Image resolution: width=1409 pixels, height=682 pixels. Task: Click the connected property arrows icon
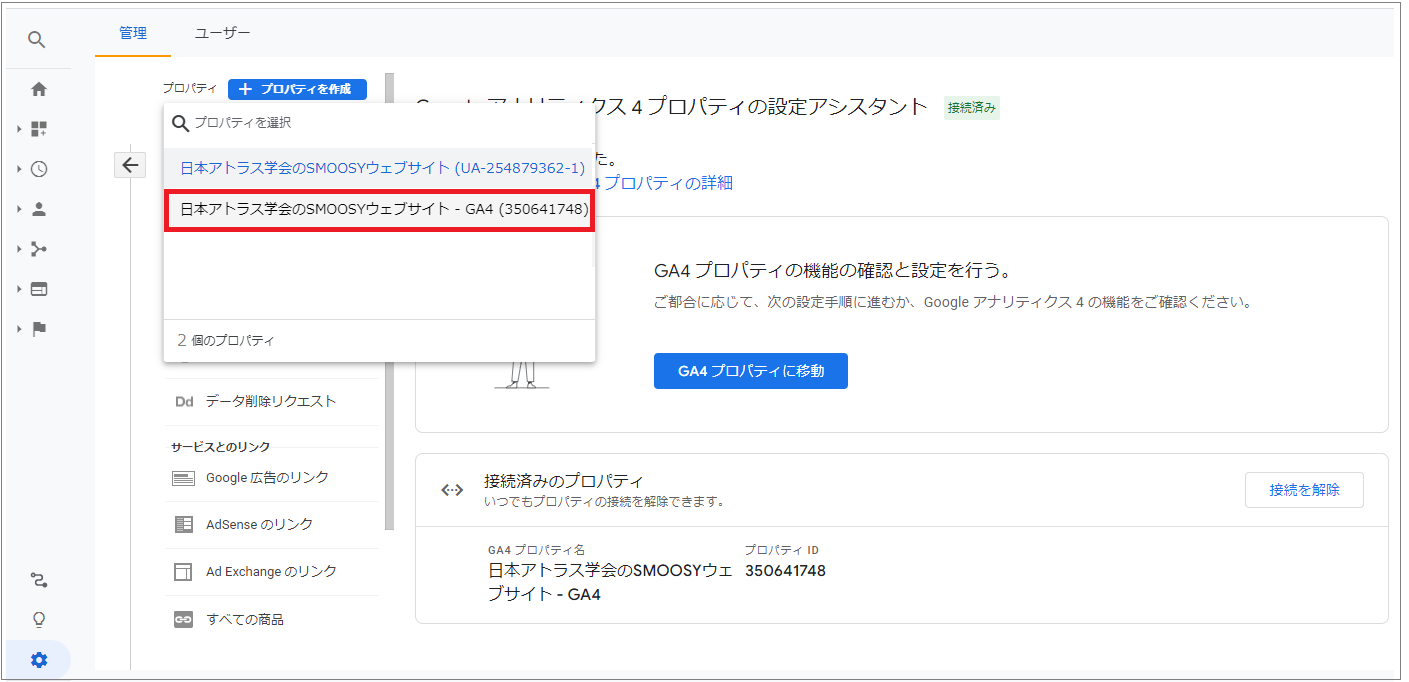tap(452, 490)
